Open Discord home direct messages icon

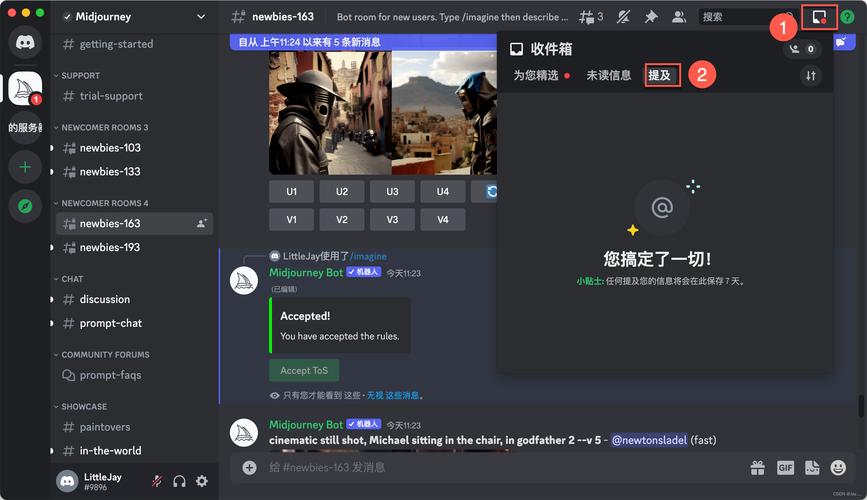[24, 42]
